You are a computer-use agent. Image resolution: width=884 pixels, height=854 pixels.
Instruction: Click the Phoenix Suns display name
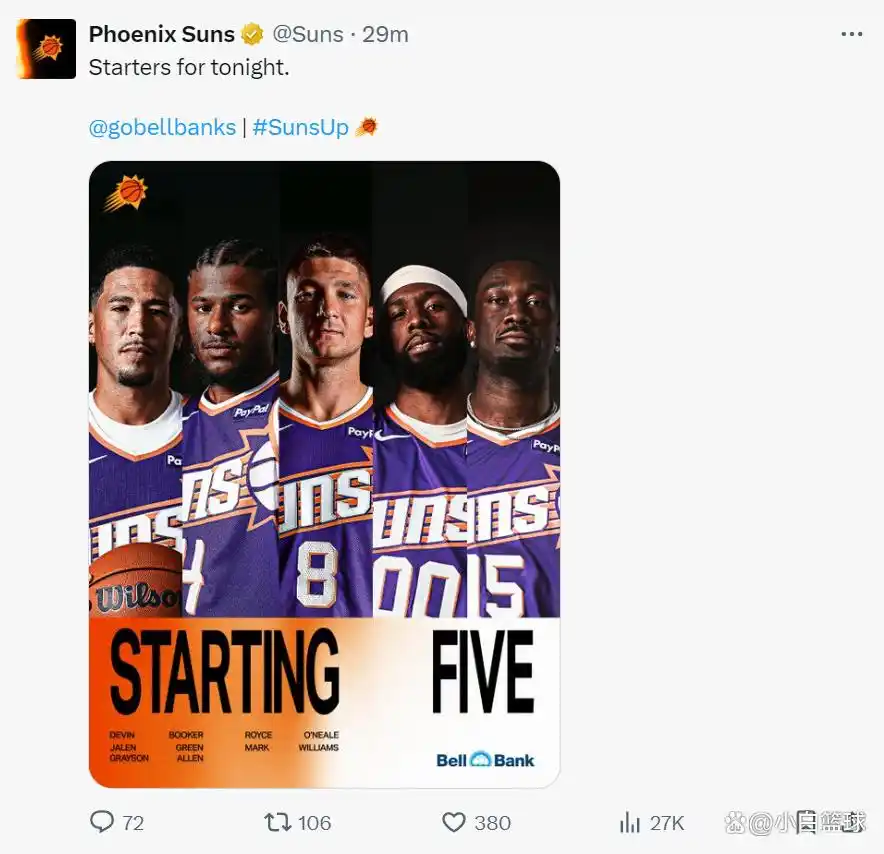coord(160,32)
